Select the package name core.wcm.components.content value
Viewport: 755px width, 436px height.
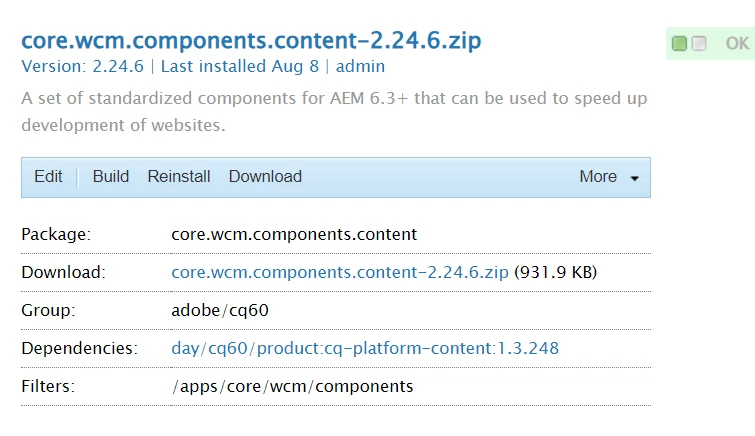[294, 235]
